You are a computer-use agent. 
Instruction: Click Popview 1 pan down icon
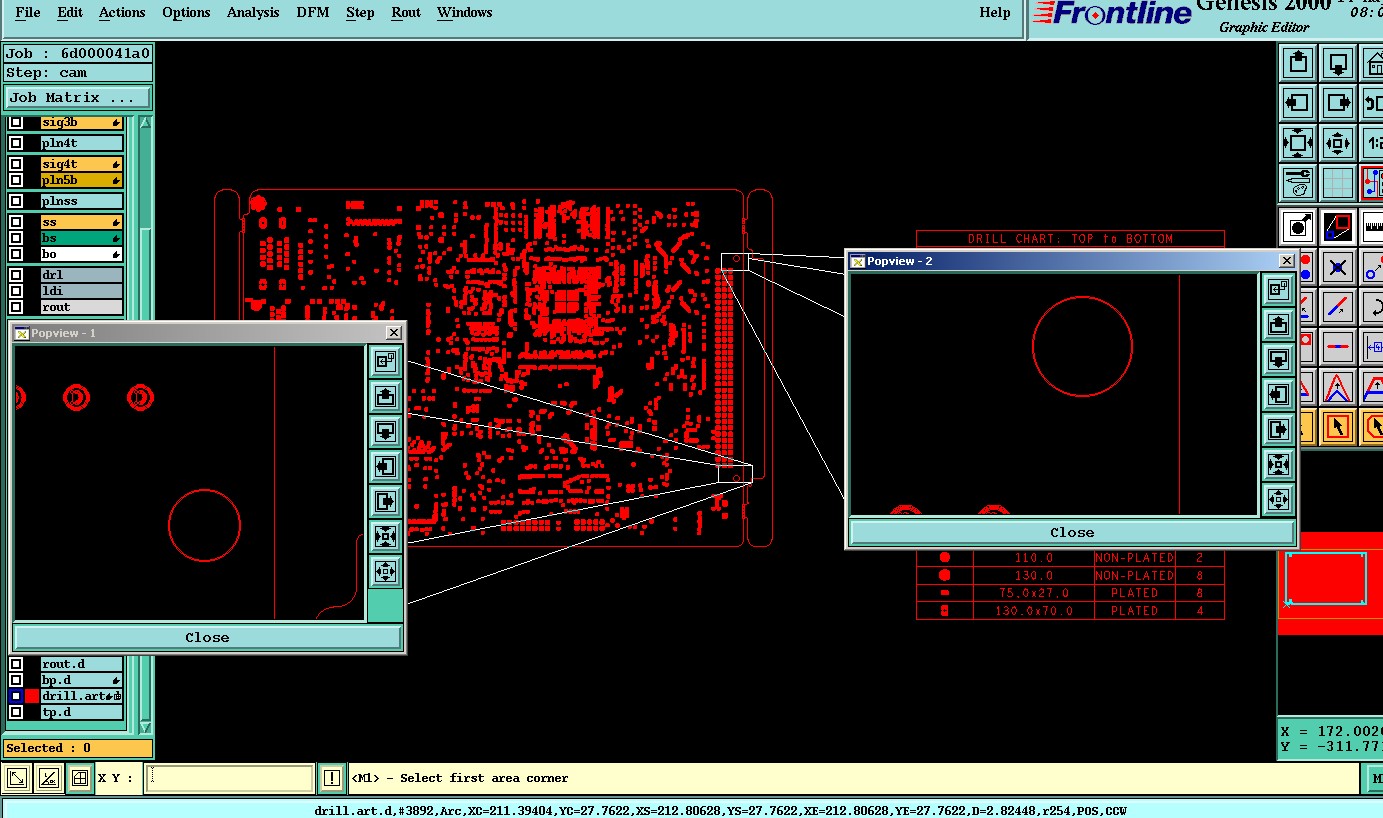[x=385, y=432]
